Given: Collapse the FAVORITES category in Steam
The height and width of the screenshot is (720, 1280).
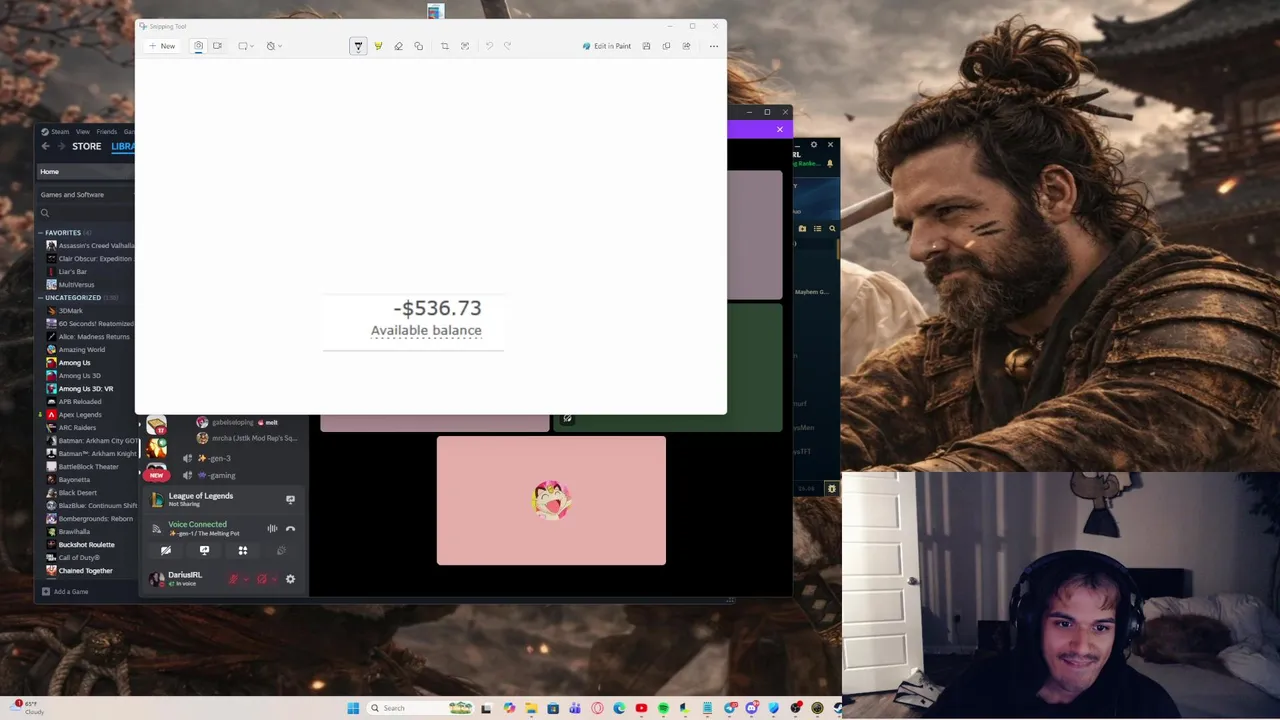Looking at the screenshot, I should click(x=42, y=233).
